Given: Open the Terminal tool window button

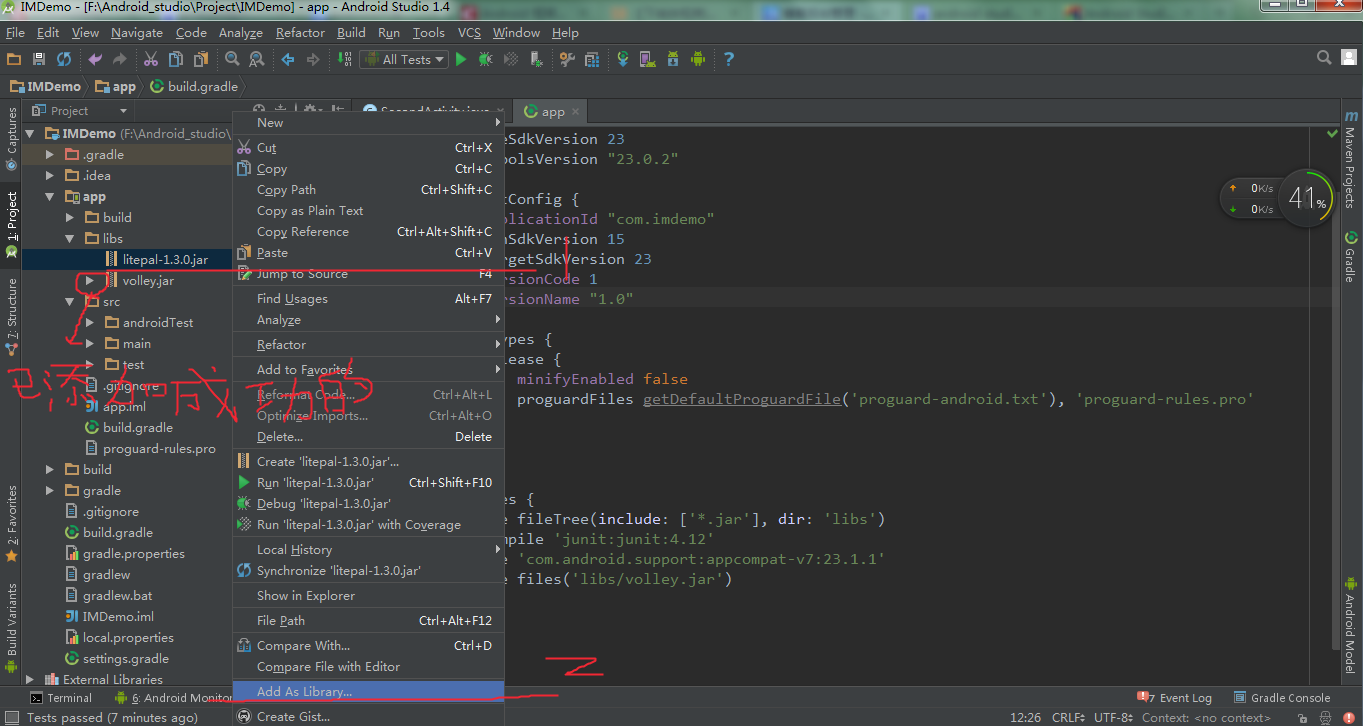Looking at the screenshot, I should [61, 698].
